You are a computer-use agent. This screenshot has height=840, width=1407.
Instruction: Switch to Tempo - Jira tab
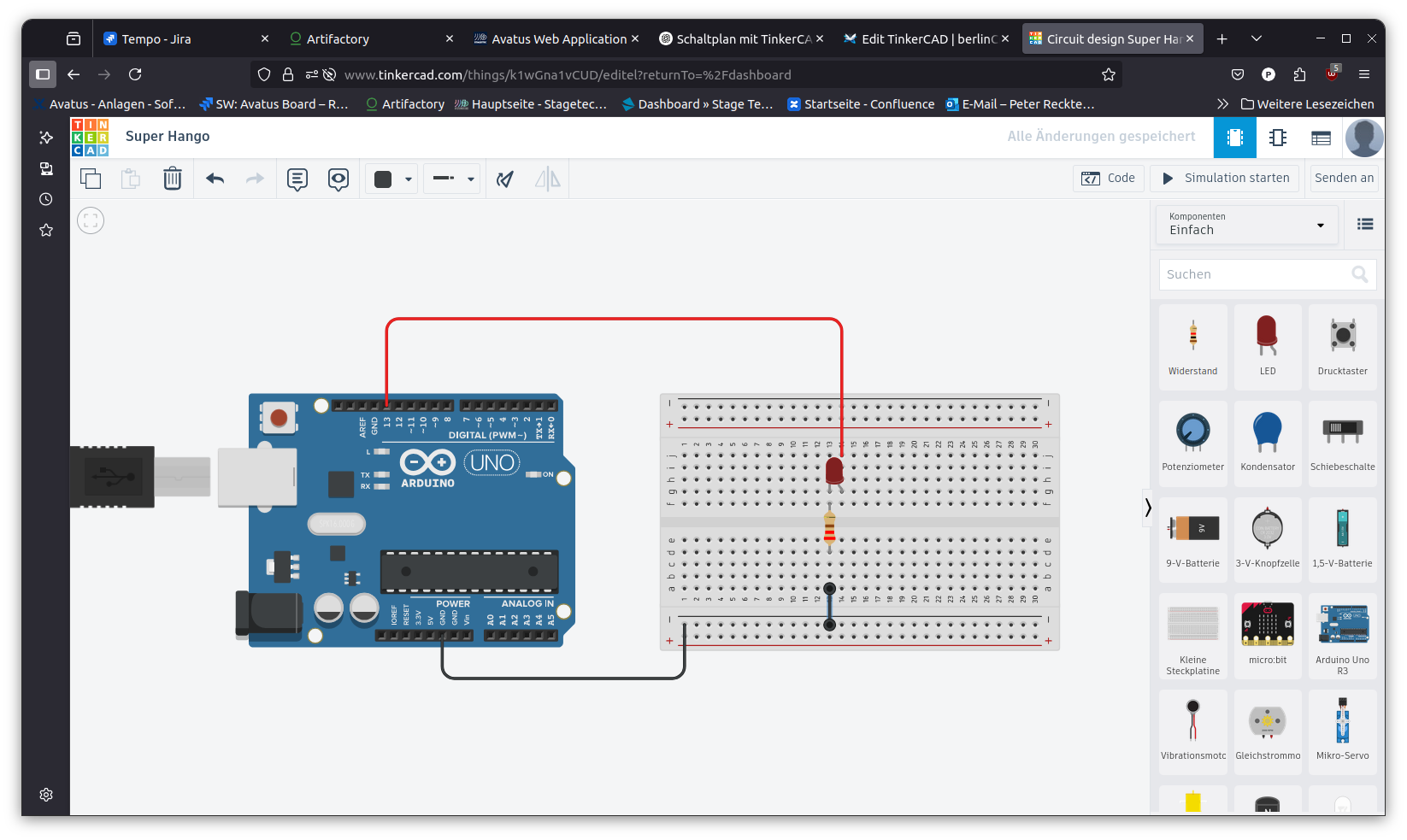(x=186, y=39)
